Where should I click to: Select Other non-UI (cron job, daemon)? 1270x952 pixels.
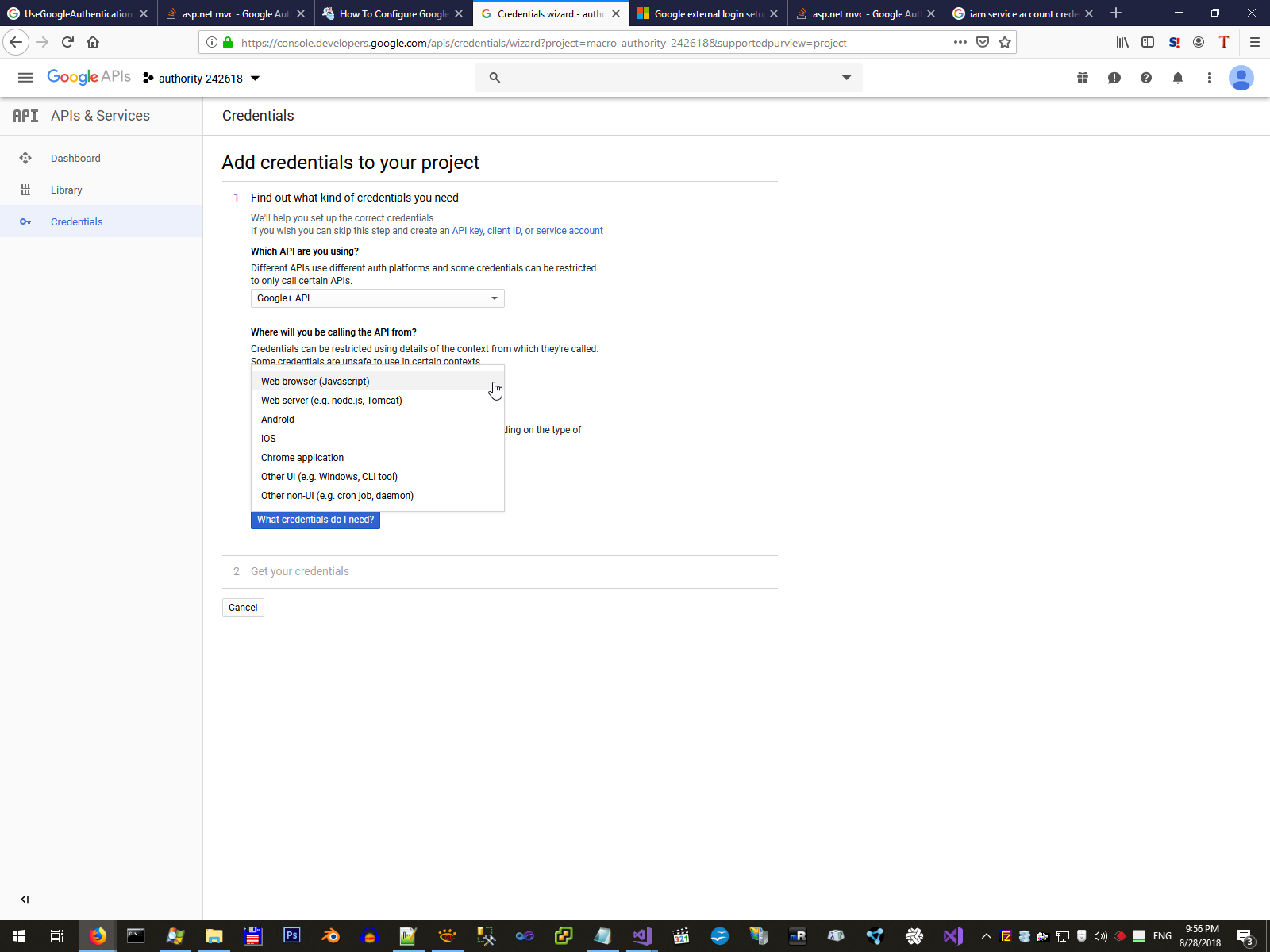click(x=378, y=496)
